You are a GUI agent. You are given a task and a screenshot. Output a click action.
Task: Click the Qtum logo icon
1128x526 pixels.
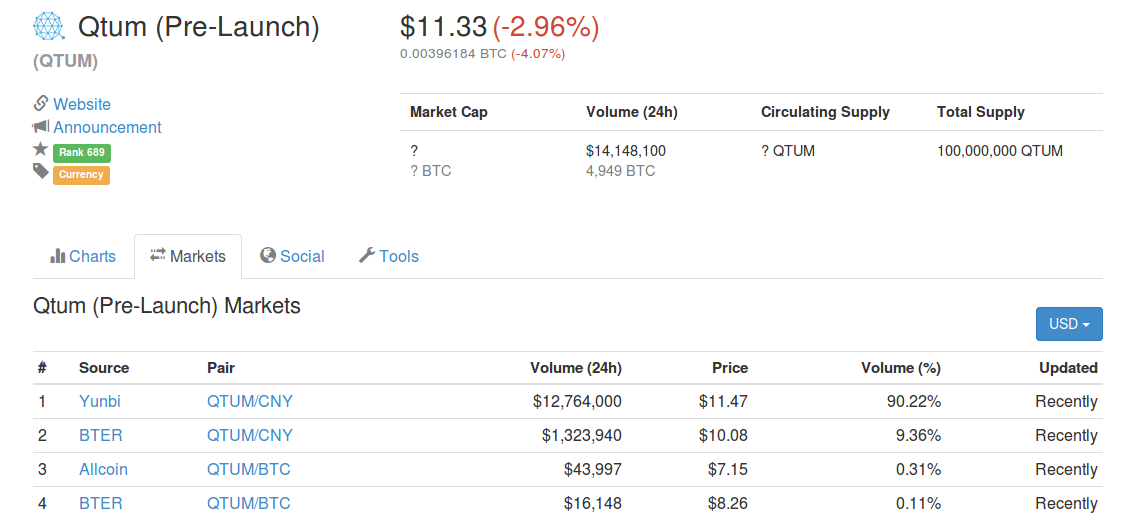click(49, 27)
